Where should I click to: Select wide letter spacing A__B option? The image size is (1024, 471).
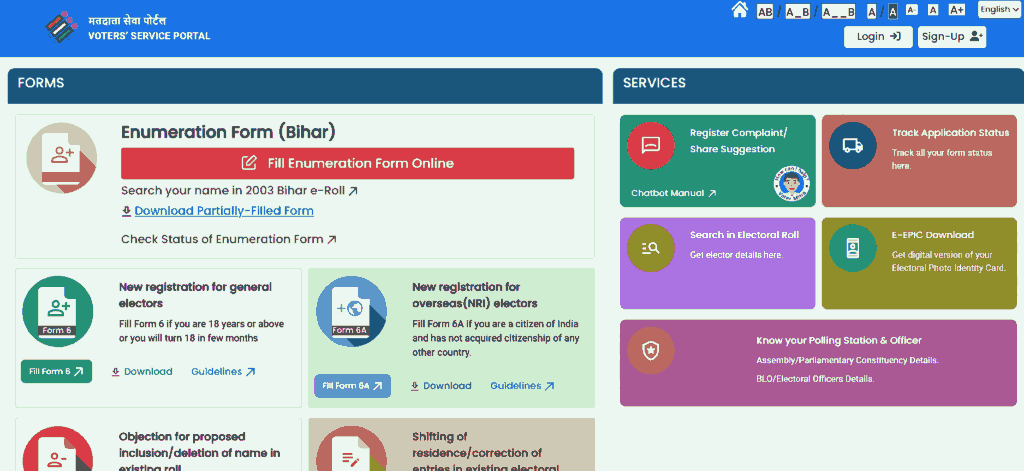[x=839, y=11]
